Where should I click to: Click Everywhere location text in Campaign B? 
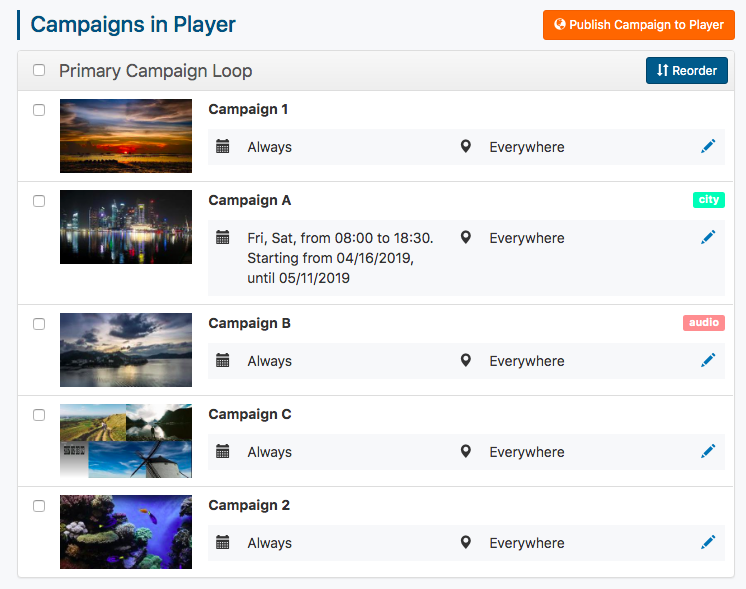[527, 361]
